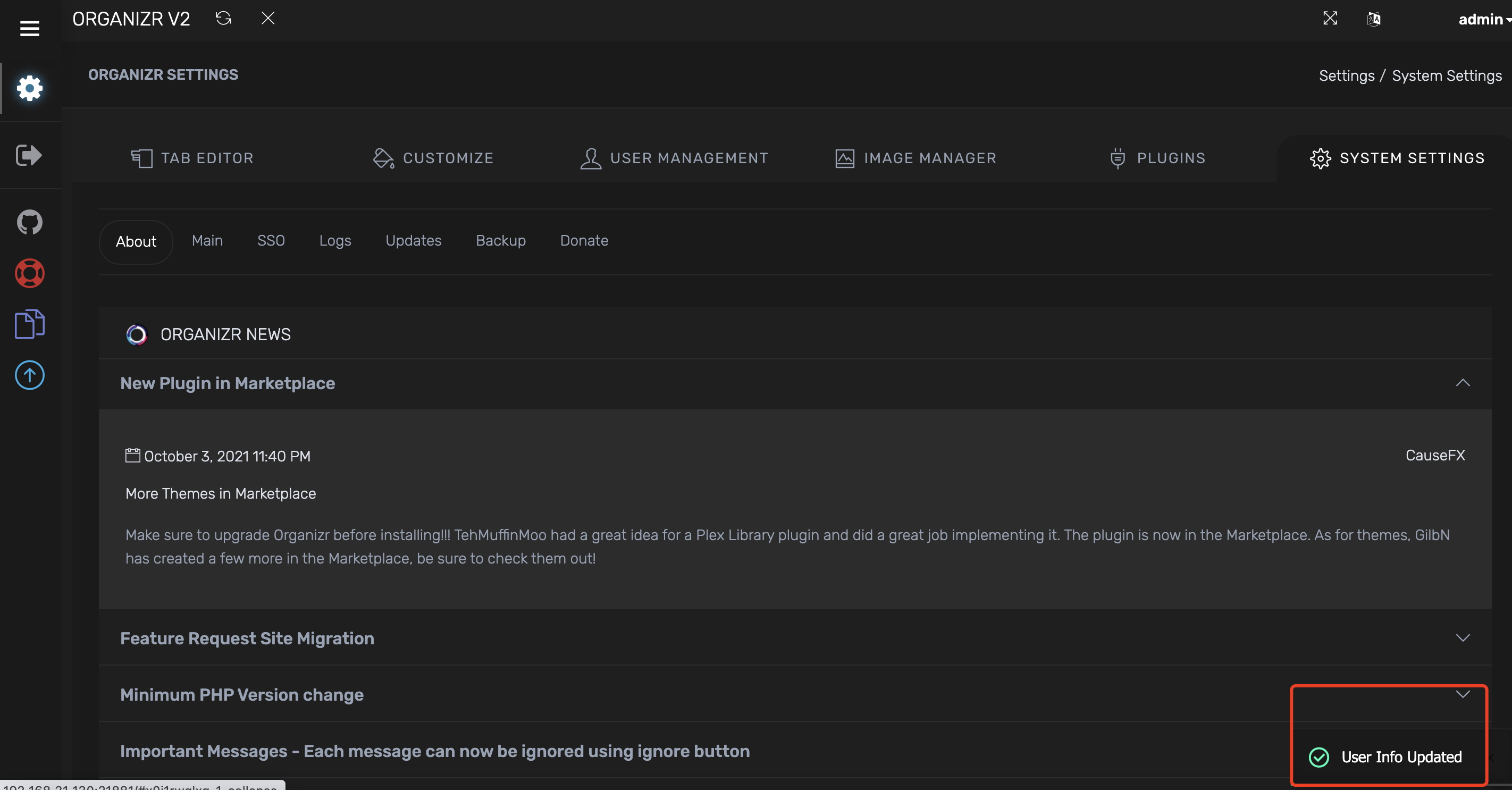
Task: Close the current tab with X icon
Action: point(267,18)
